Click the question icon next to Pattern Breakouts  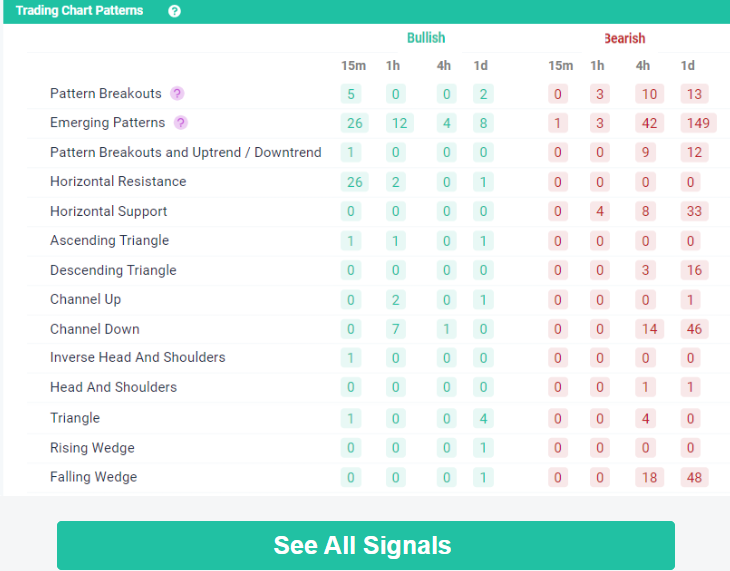177,94
